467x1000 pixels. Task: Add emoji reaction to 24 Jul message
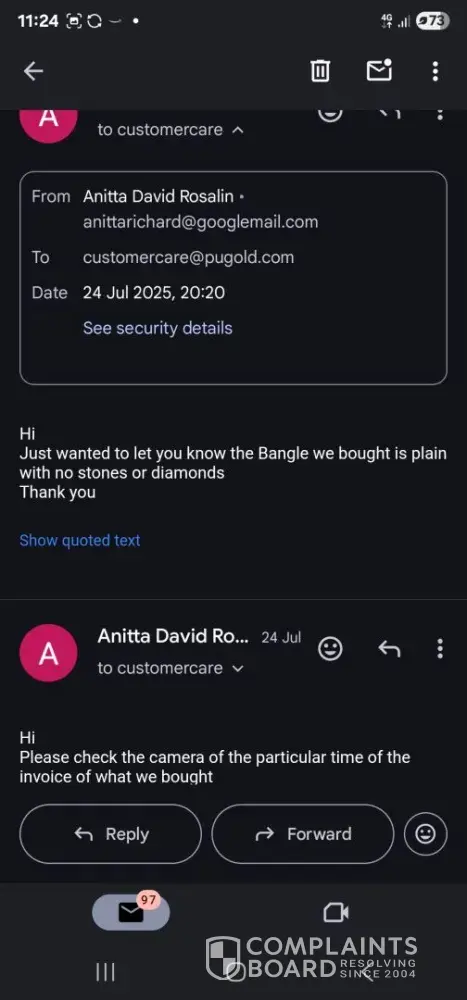(x=330, y=649)
